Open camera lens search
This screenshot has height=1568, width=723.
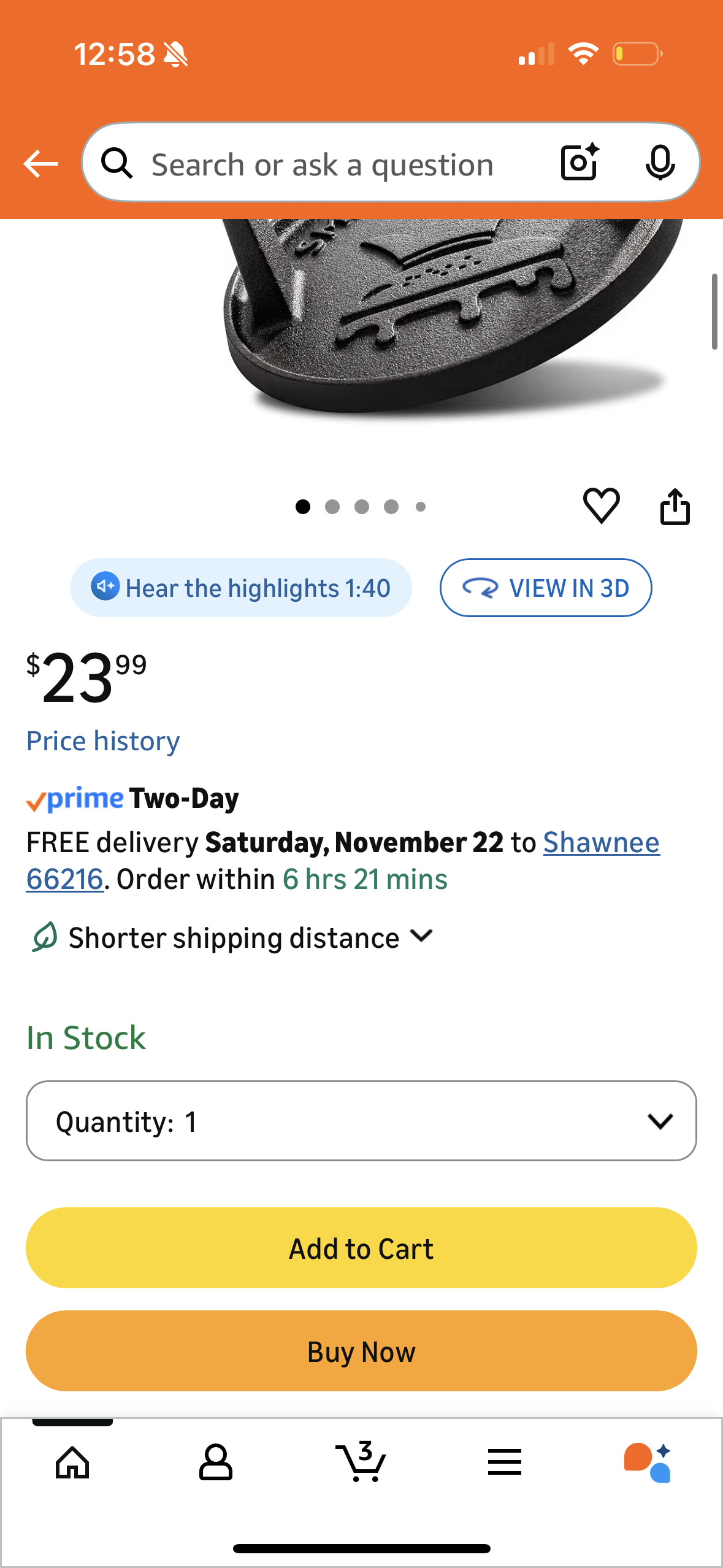[x=579, y=163]
